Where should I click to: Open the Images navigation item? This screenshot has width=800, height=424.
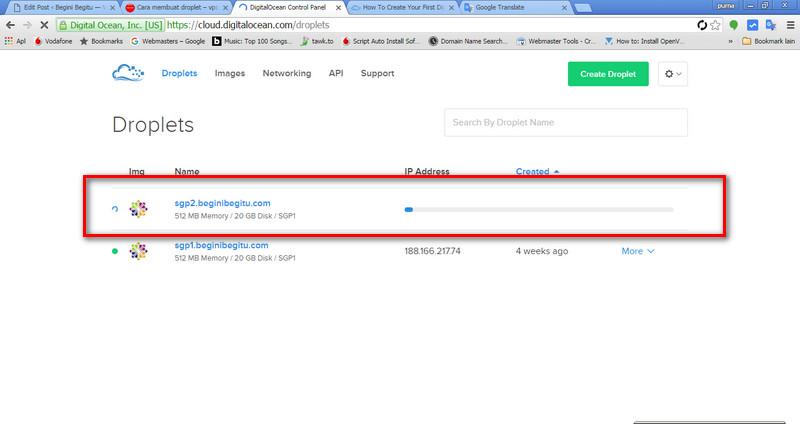pos(230,73)
